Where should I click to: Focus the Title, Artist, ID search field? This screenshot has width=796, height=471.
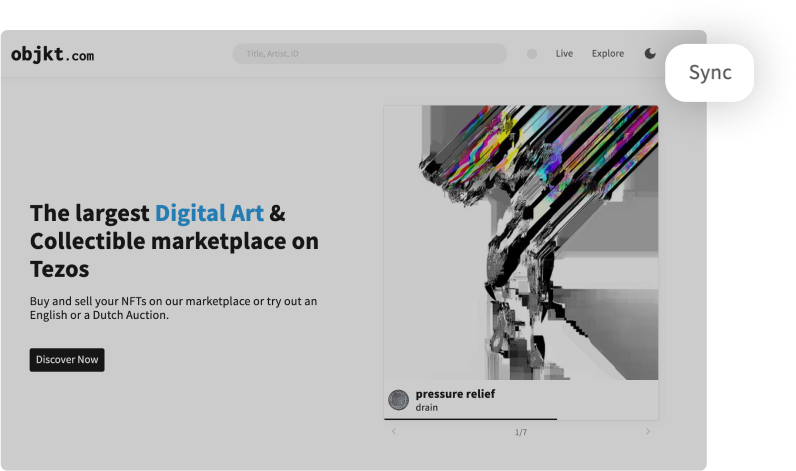tap(369, 54)
